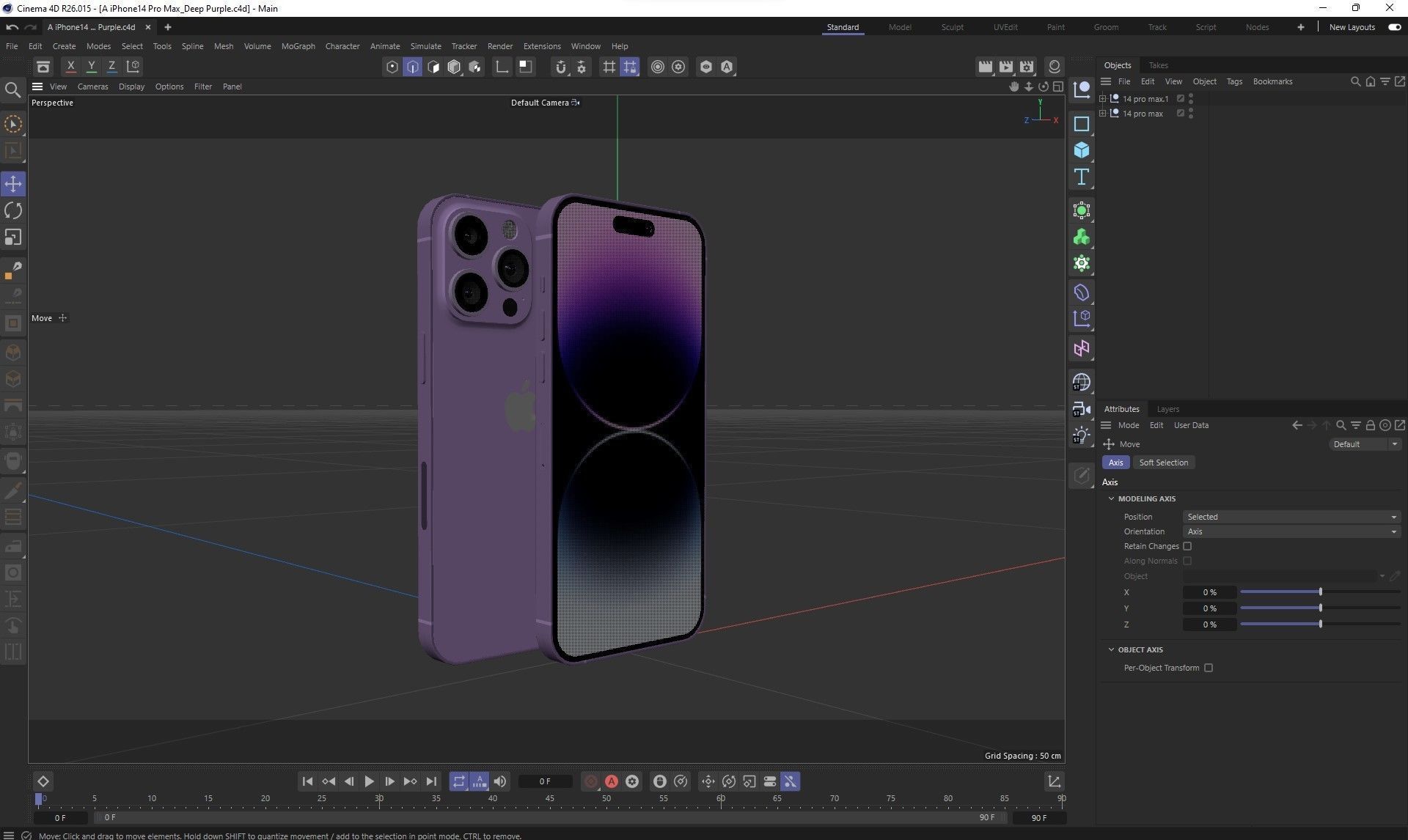Viewport: 1408px width, 840px height.
Task: Add a light object from palette
Action: [1082, 435]
